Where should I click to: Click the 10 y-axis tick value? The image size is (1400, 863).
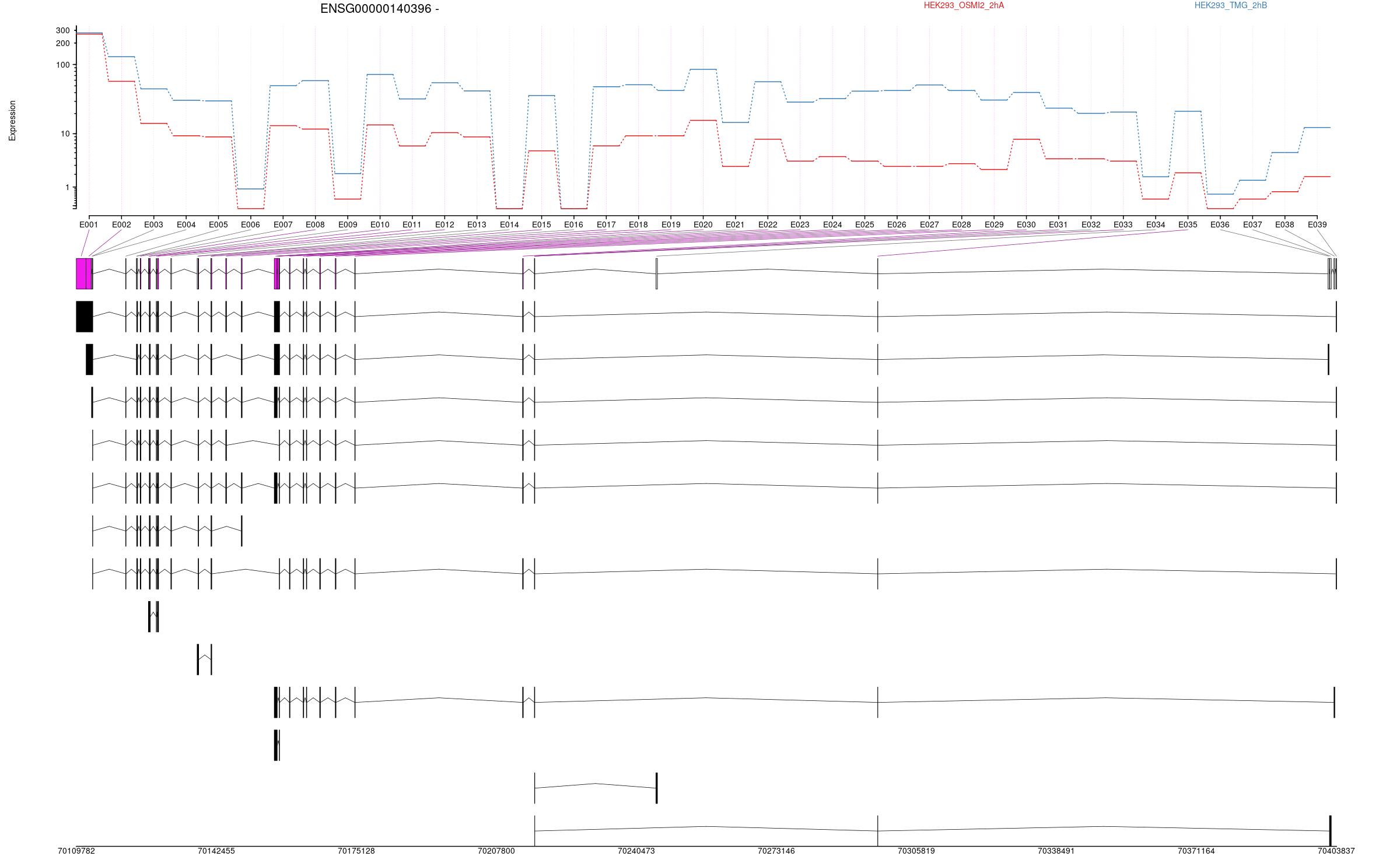65,134
